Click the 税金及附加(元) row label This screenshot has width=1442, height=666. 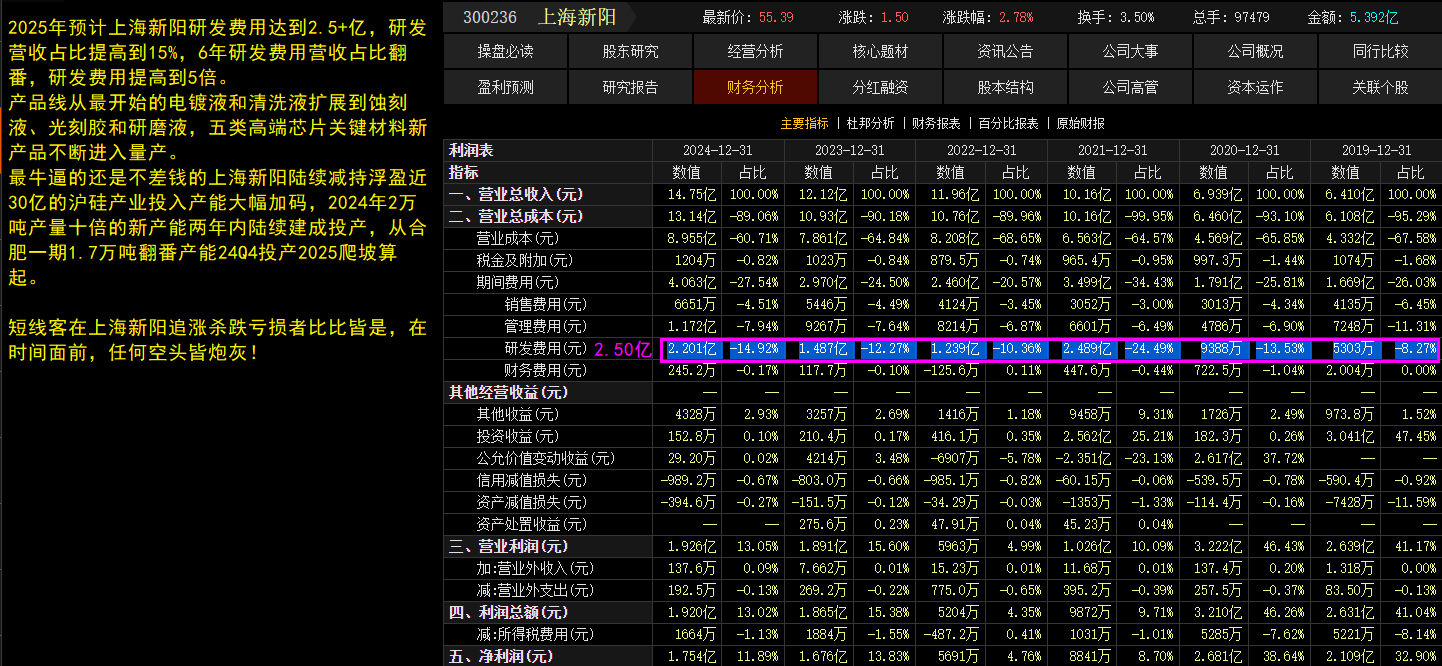tap(525, 260)
